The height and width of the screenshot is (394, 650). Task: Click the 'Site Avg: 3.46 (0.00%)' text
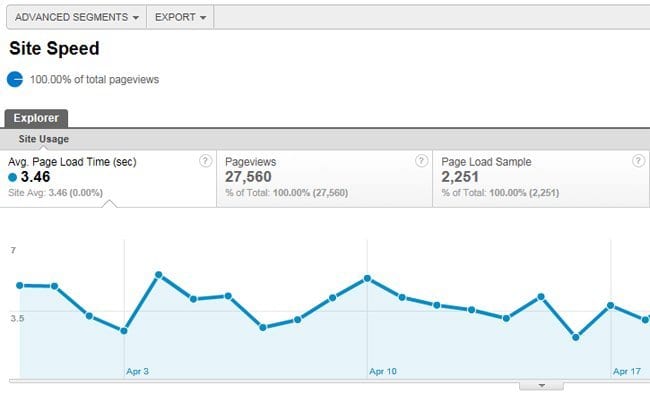(56, 193)
